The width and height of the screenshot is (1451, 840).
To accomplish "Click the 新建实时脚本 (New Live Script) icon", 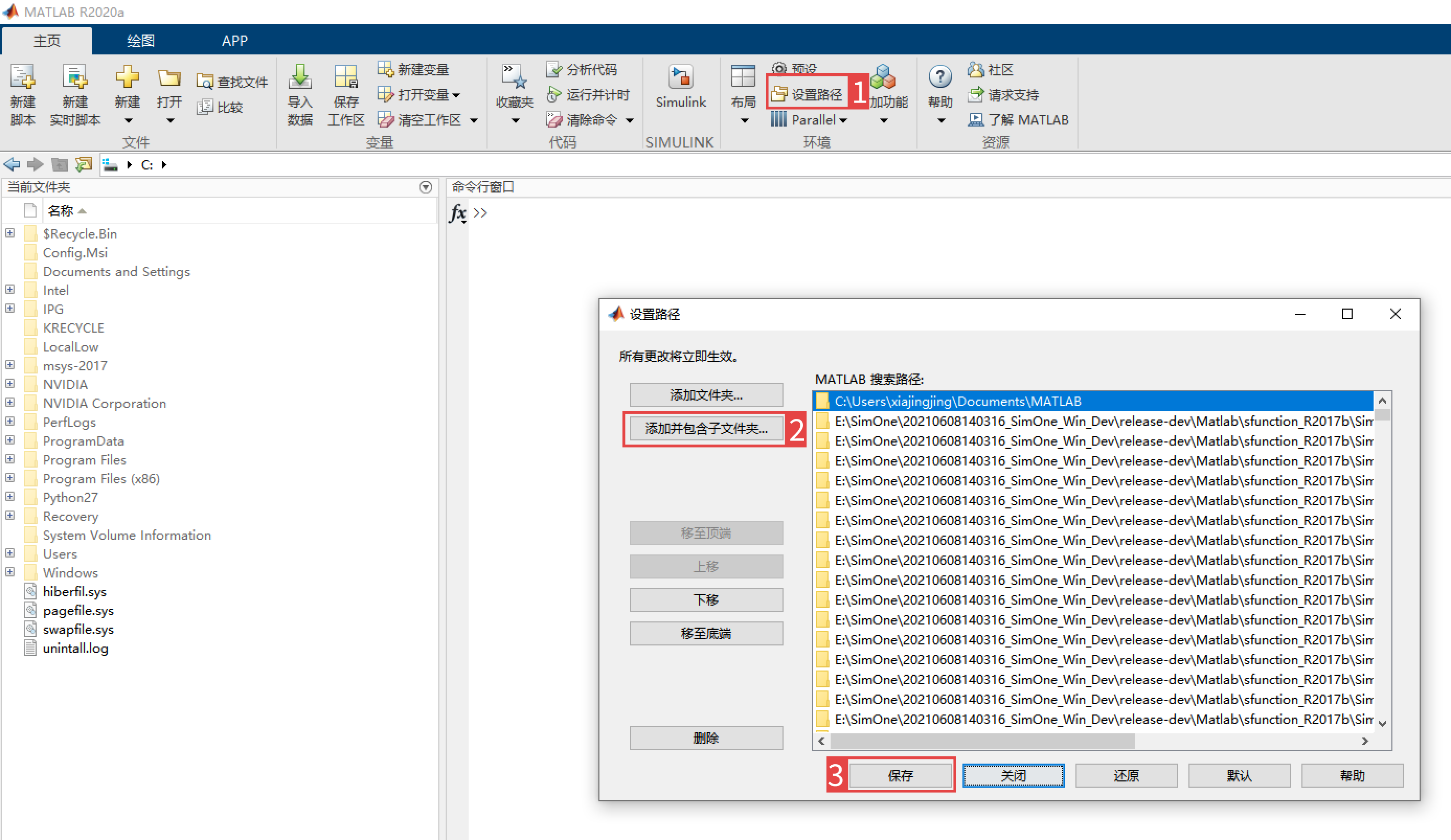I will tap(75, 77).
